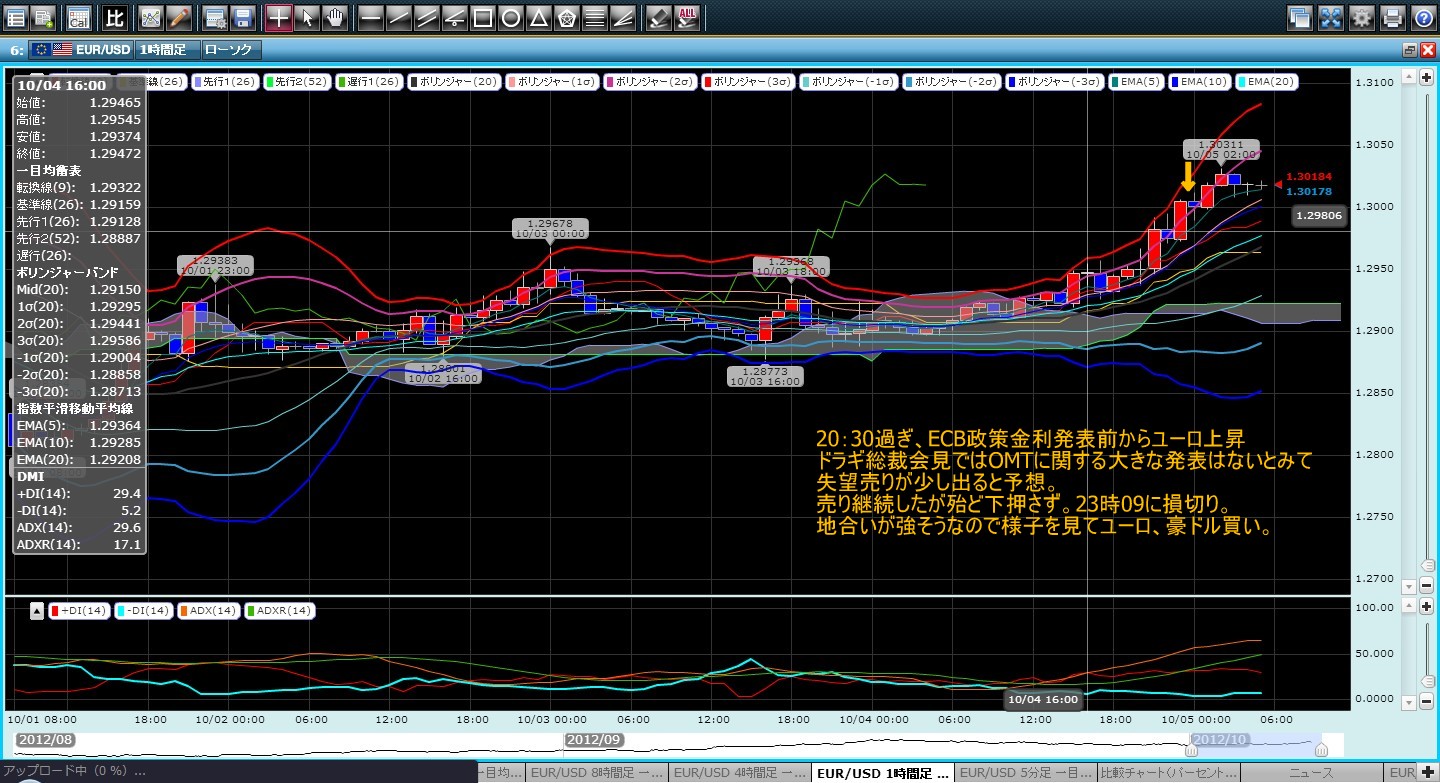The height and width of the screenshot is (783, 1440).
Task: Select the hand pan tool
Action: point(335,17)
